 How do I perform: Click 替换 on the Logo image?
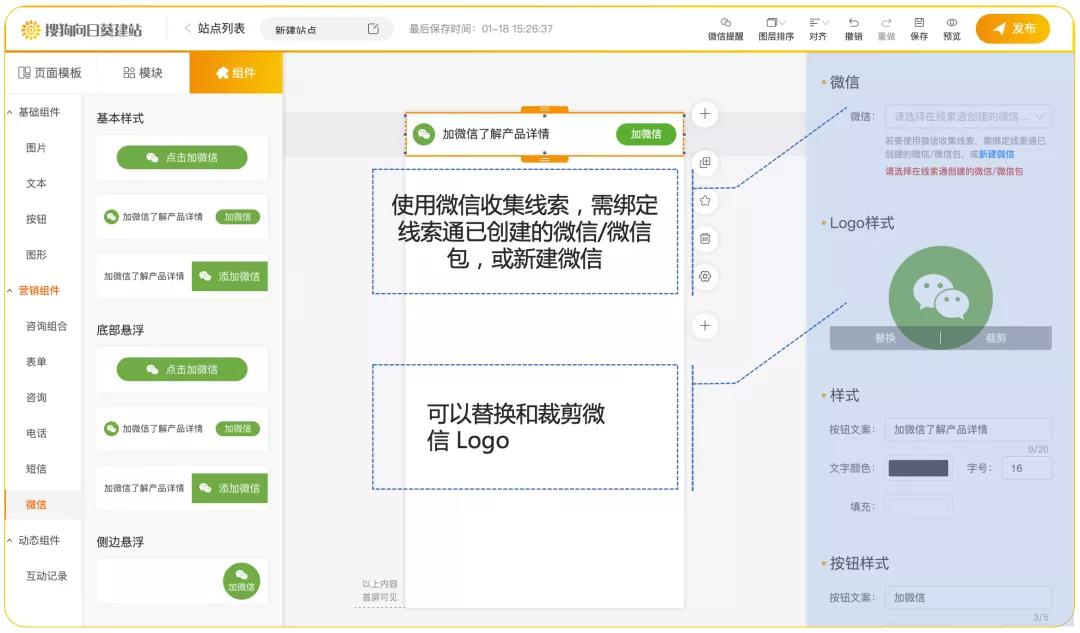[885, 338]
